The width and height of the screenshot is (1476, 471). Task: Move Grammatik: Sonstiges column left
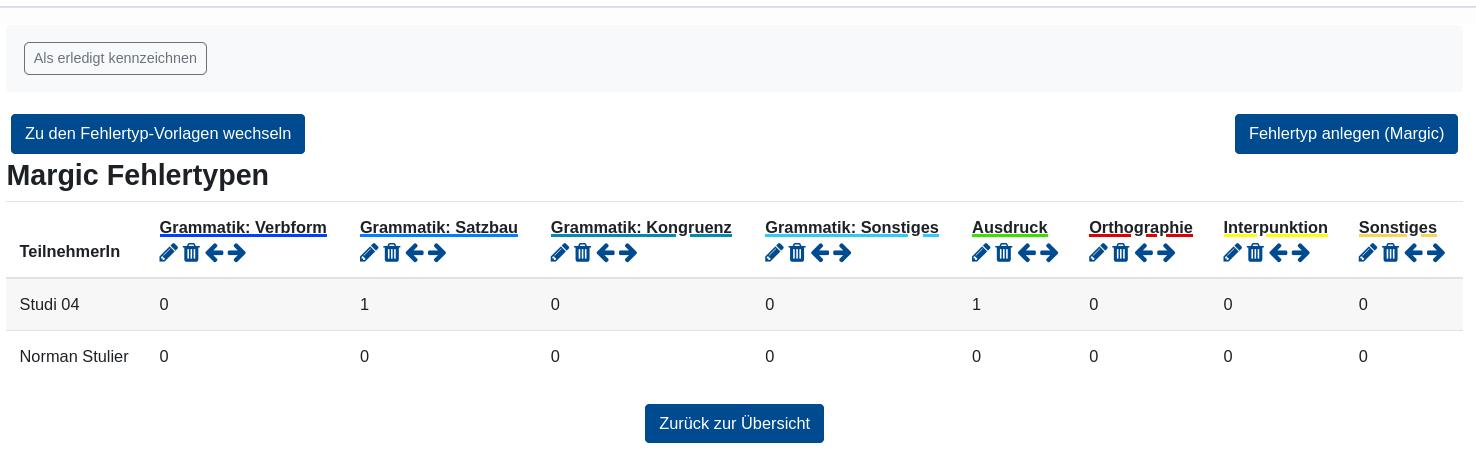coord(820,253)
